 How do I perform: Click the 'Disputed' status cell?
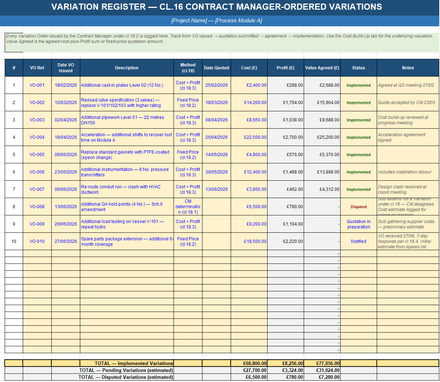359,207
